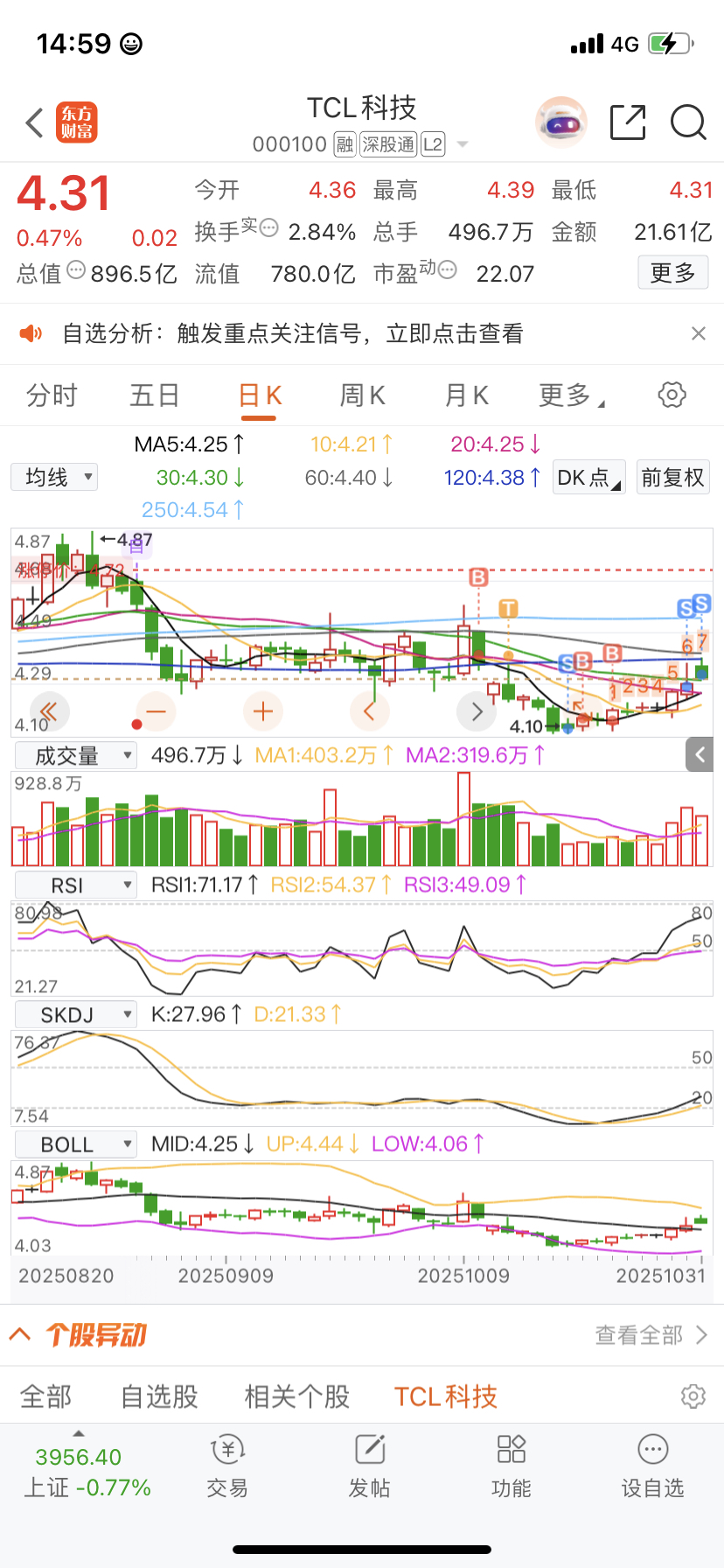Viewport: 724px width, 1568px height.
Task: Open the 成交量 indicator dropdown
Action: click(76, 756)
